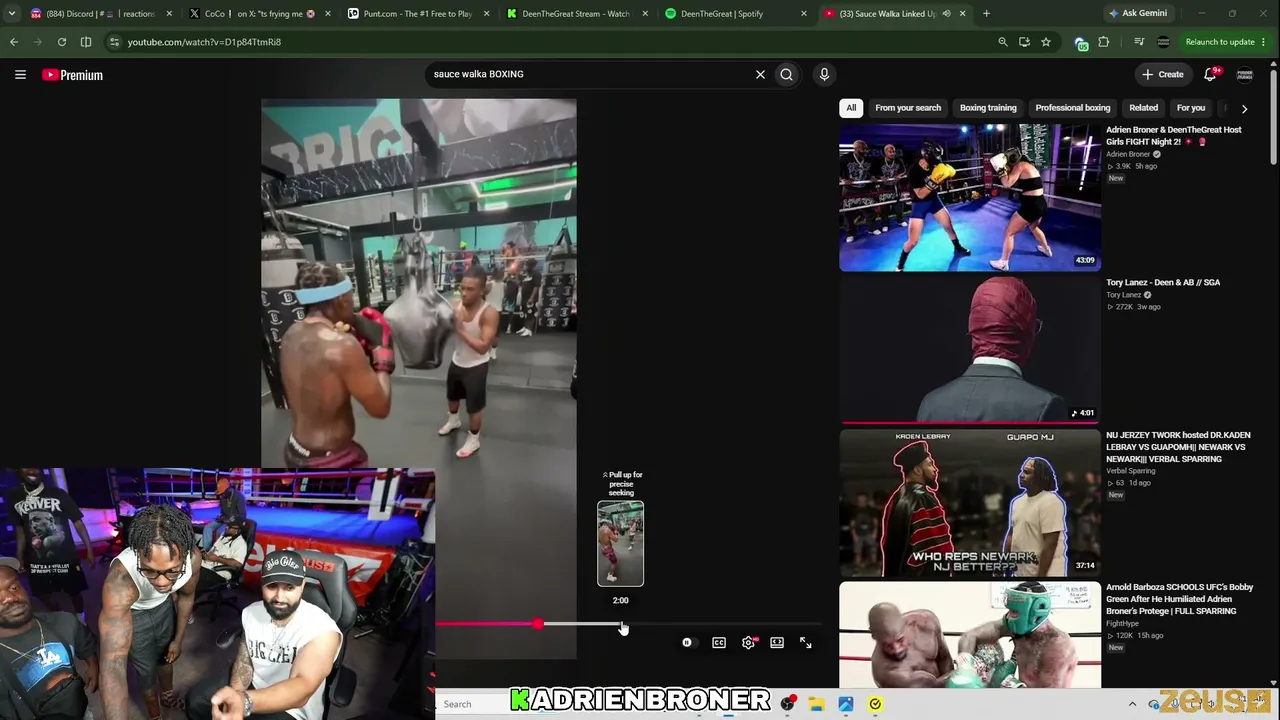This screenshot has width=1280, height=720.
Task: Click the address bar URL
Action: [x=204, y=42]
